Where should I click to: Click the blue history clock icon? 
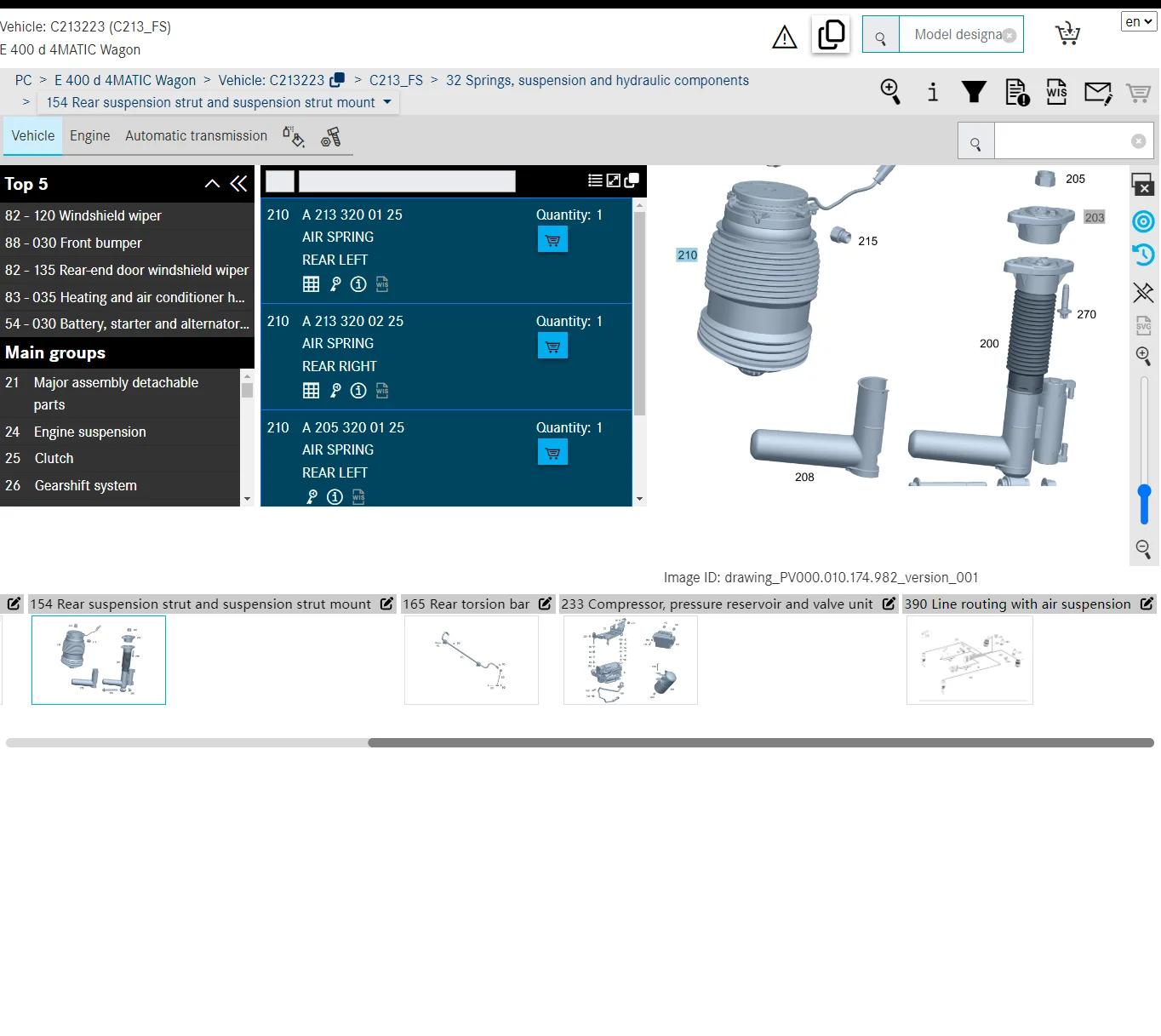click(x=1143, y=255)
